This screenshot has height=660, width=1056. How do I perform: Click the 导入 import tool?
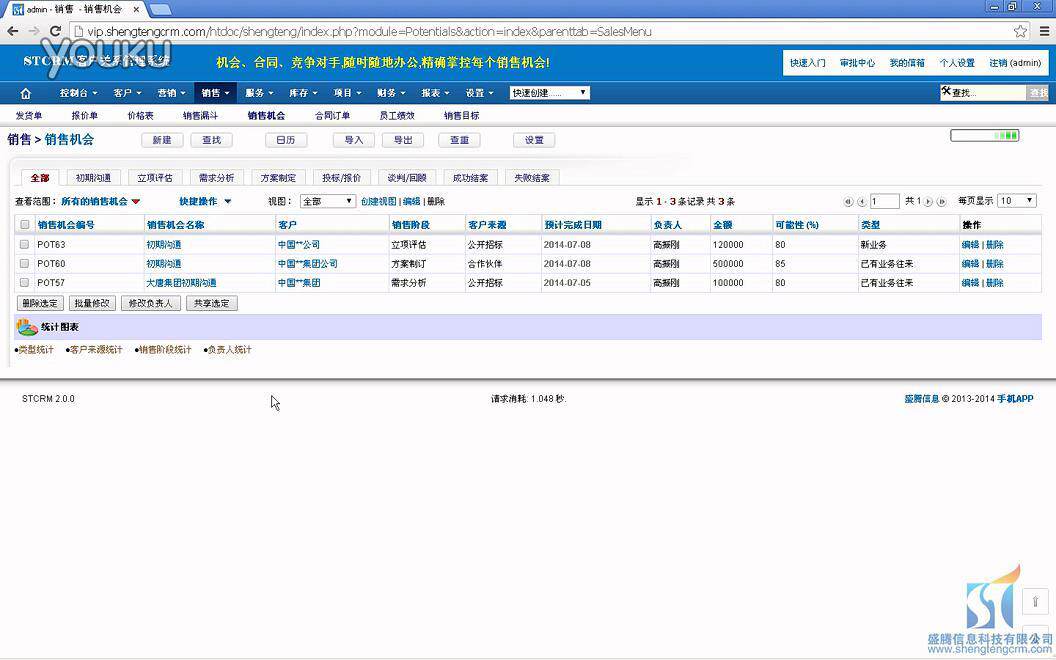point(352,140)
